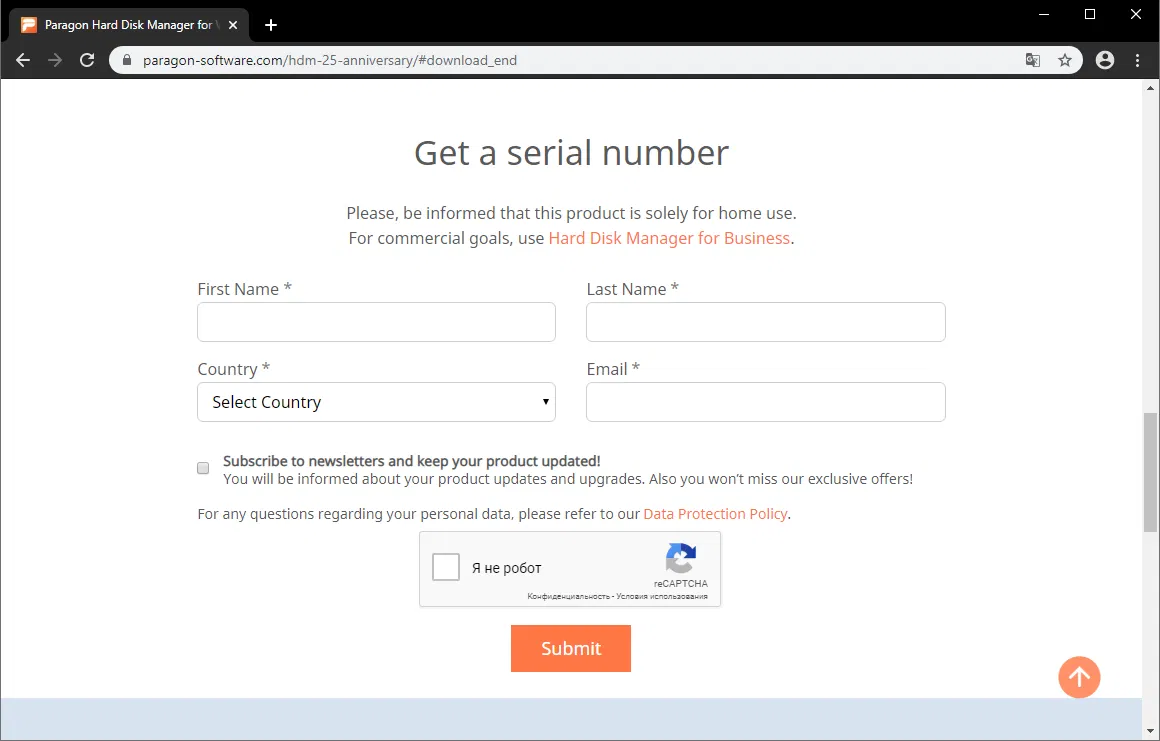Bookmark this page with the star
The height and width of the screenshot is (741, 1160).
1065,61
